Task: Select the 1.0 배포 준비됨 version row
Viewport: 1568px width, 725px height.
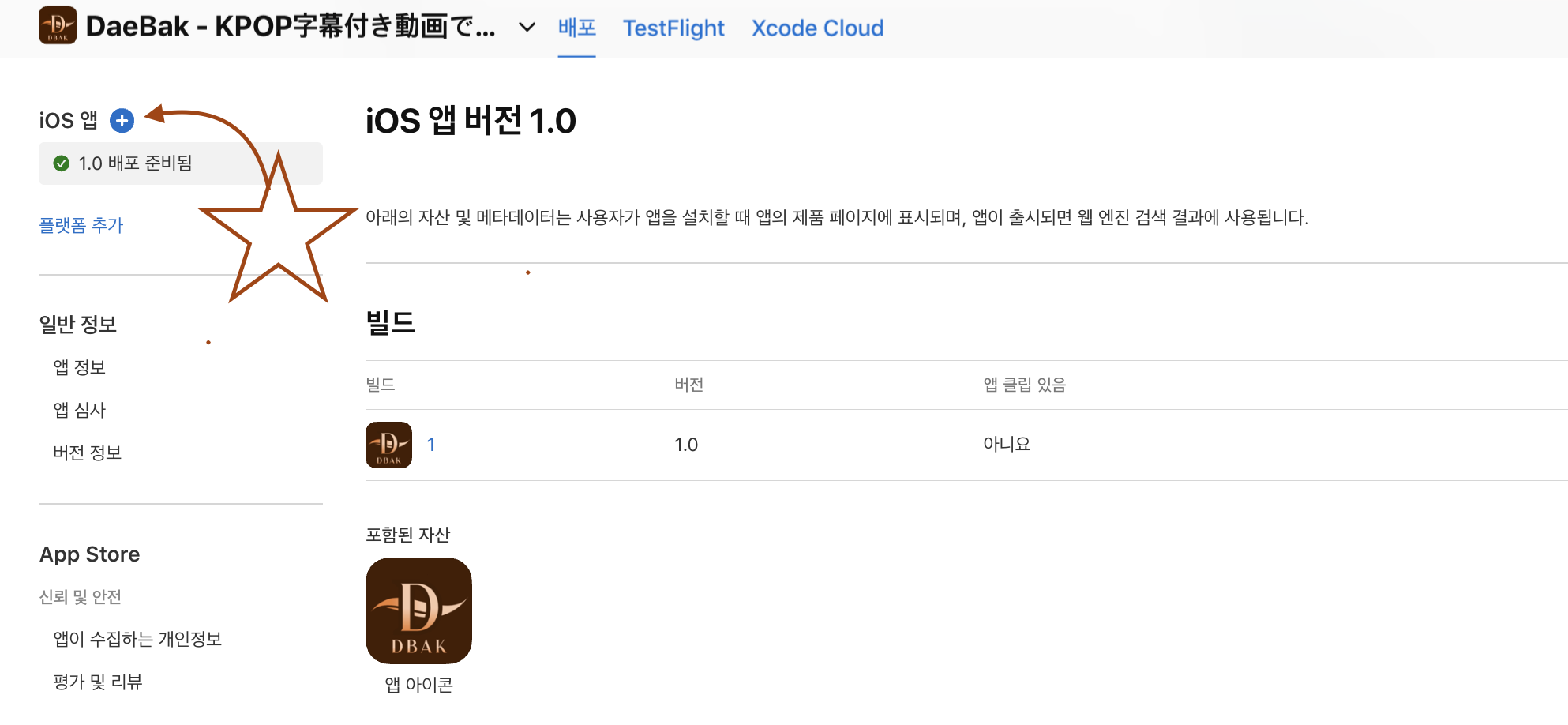Action: click(181, 163)
